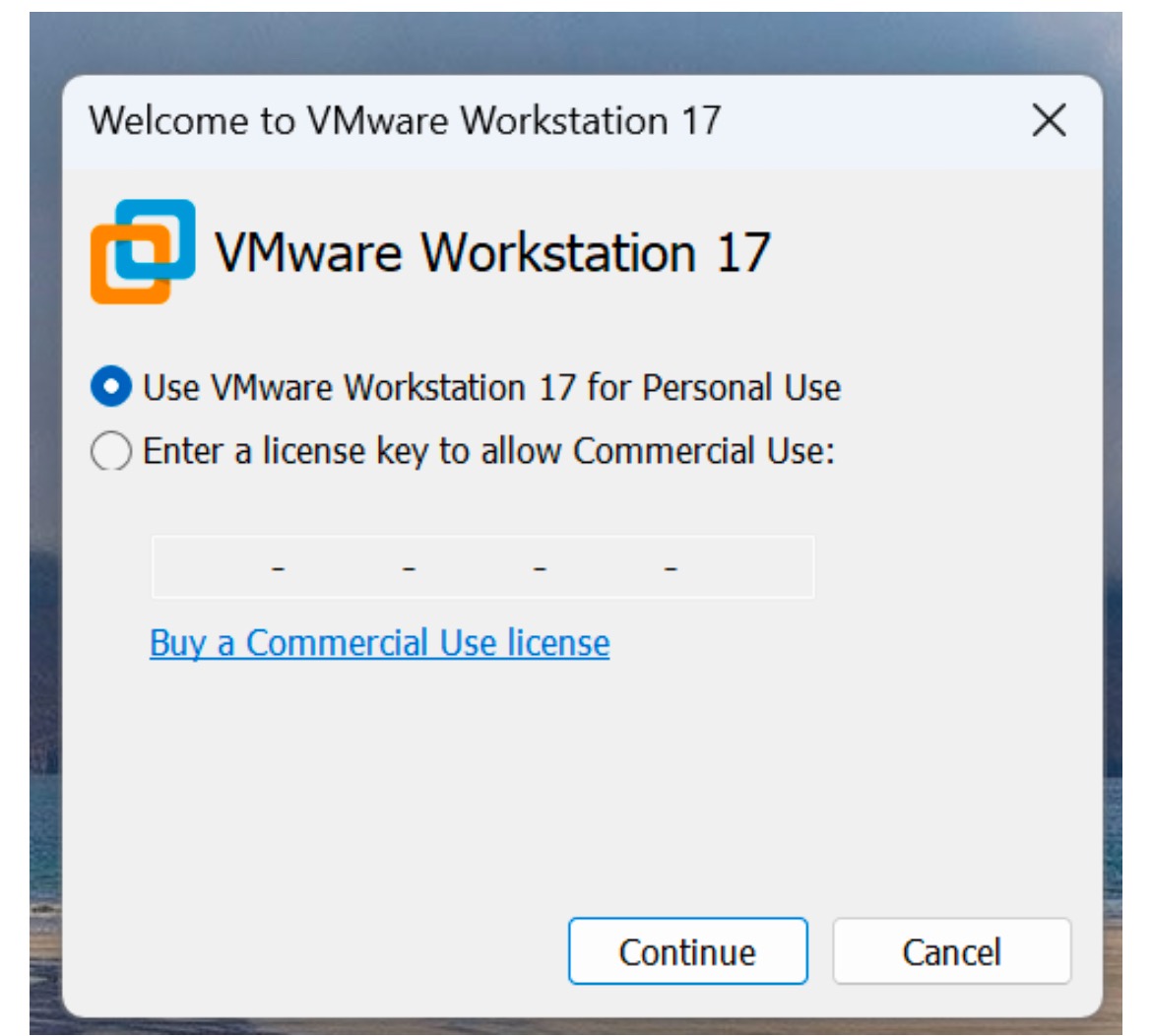This screenshot has height=1036, width=1152.
Task: Click the VMware Workstation logo icon
Action: point(143,251)
